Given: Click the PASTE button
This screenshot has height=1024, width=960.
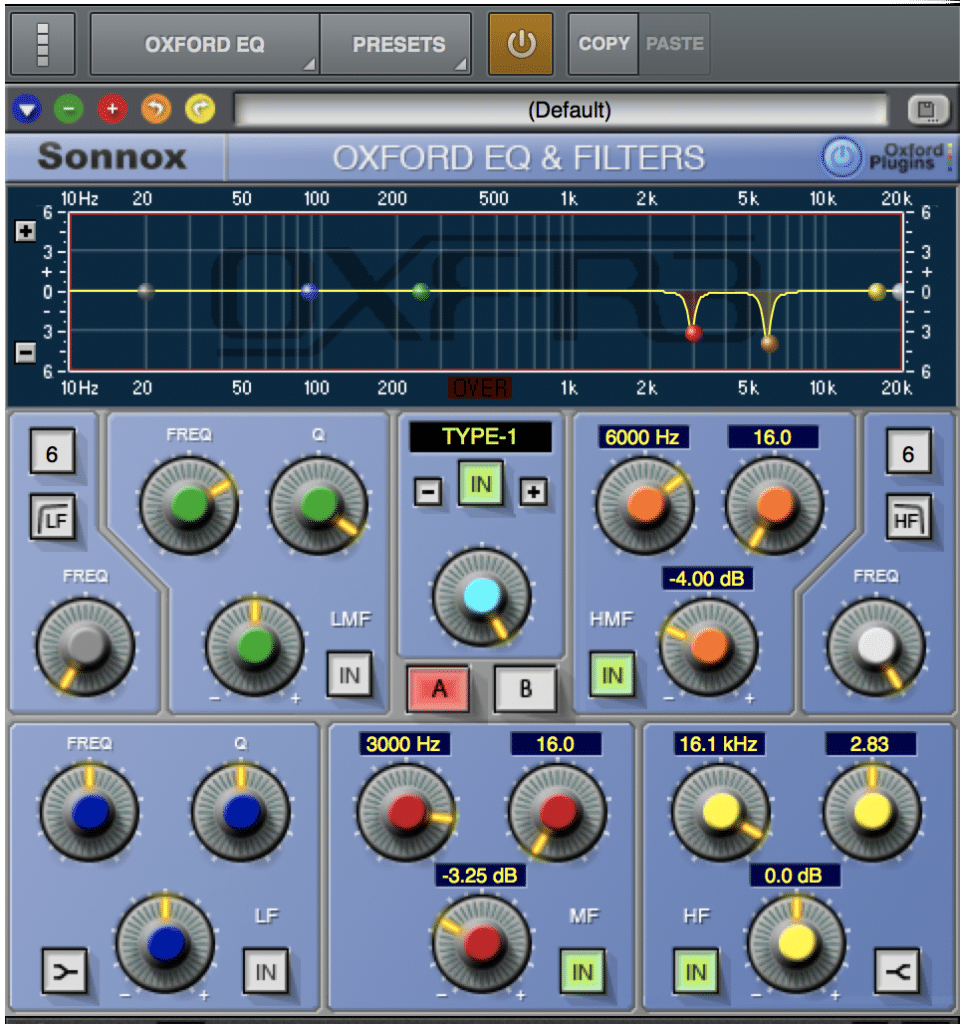Looking at the screenshot, I should tap(675, 44).
